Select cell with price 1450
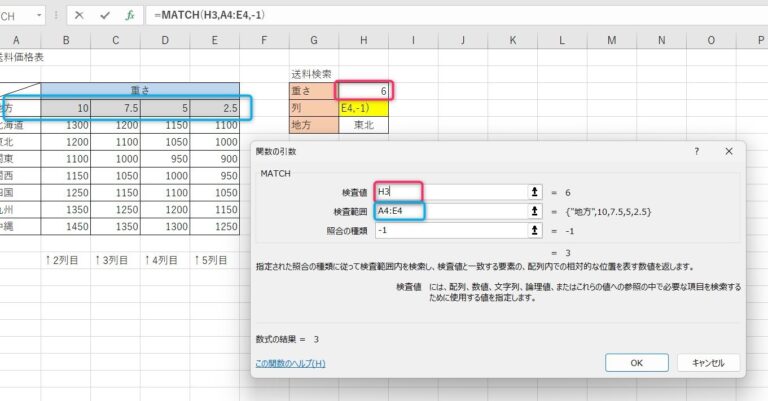The height and width of the screenshot is (401, 768). (66, 227)
